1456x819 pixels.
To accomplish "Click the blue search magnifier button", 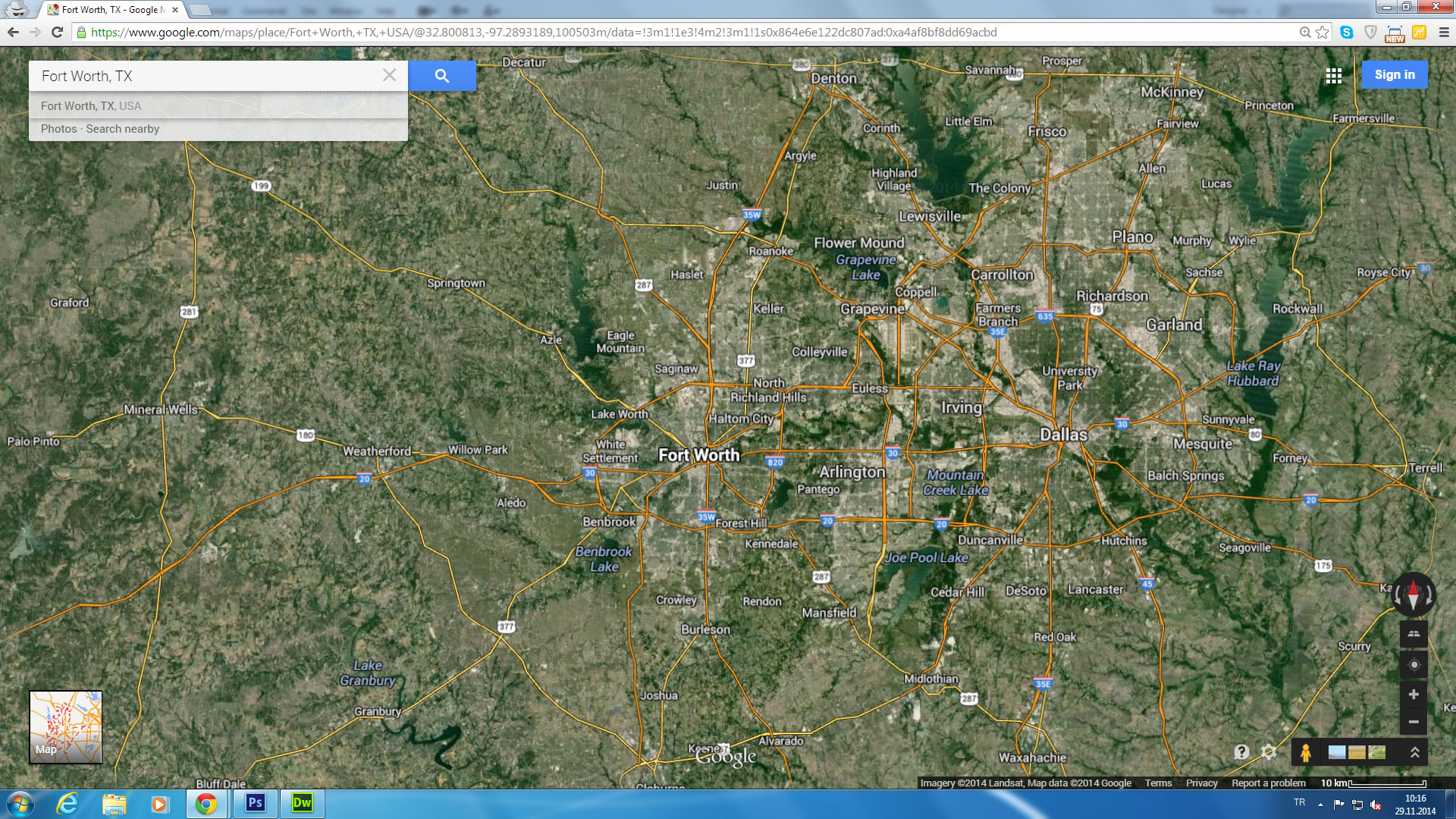I will coord(441,76).
